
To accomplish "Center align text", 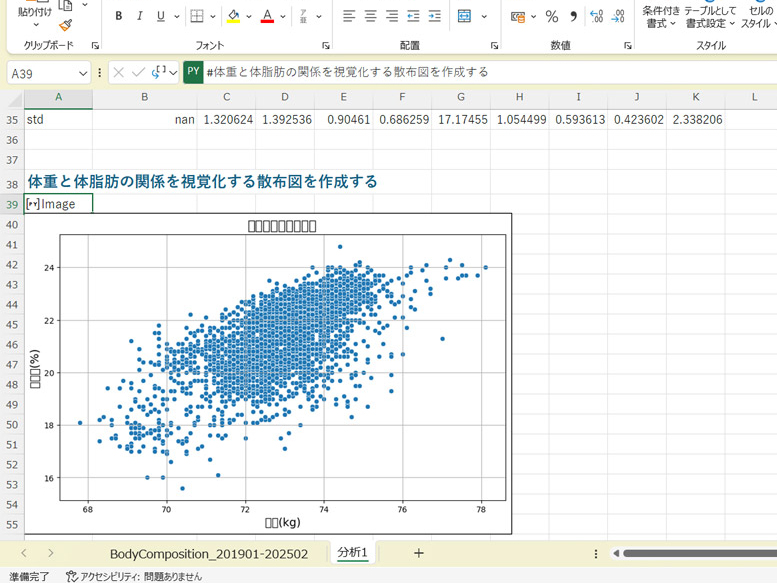I will pos(370,16).
